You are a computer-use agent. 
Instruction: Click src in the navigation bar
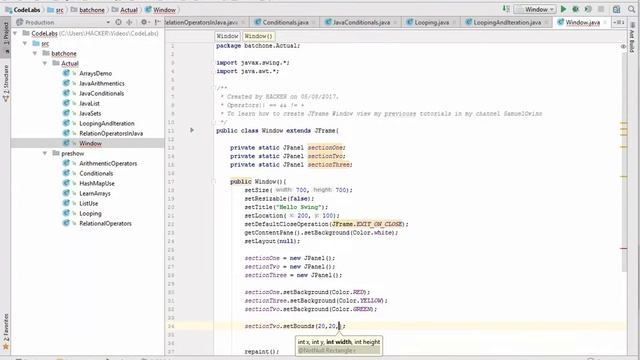pyautogui.click(x=56, y=9)
